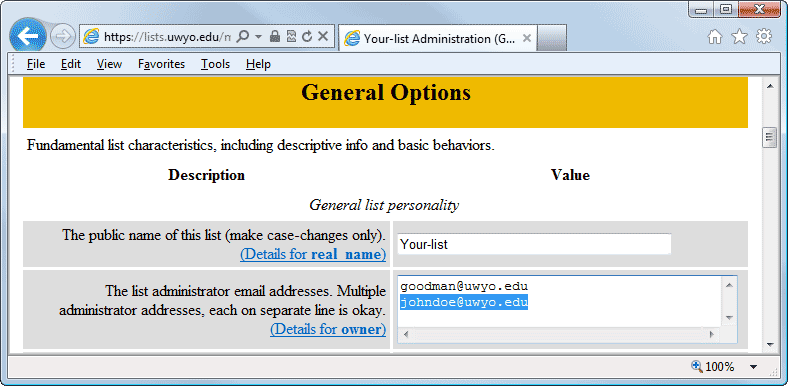This screenshot has width=788, height=386.
Task: Open the address bar autocomplete dropdown arrow
Action: click(x=258, y=36)
